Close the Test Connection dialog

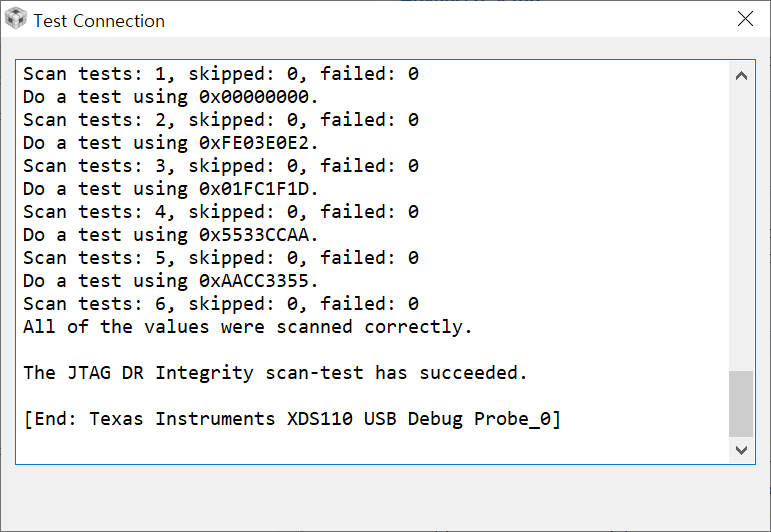tap(745, 19)
